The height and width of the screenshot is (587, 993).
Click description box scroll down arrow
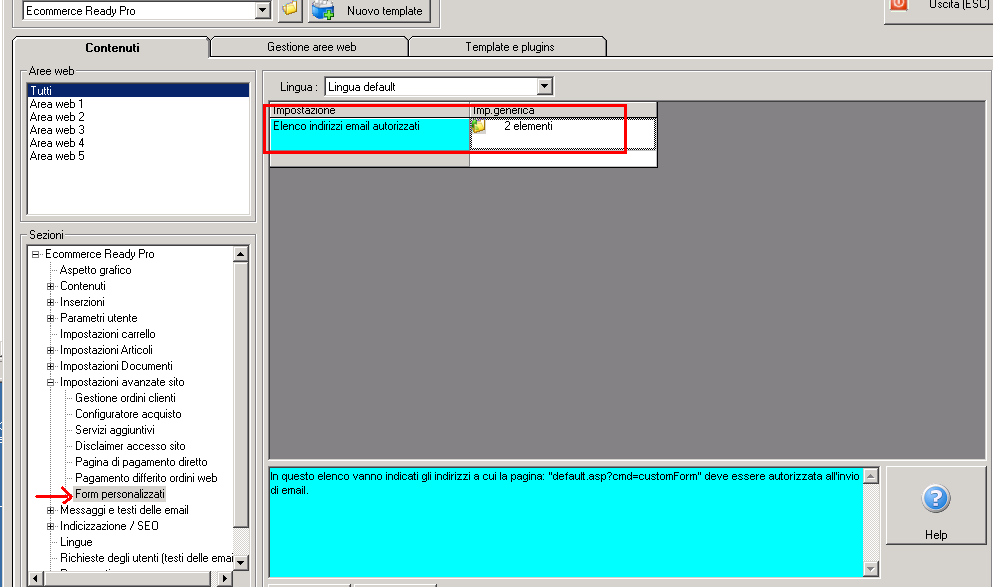click(x=871, y=569)
